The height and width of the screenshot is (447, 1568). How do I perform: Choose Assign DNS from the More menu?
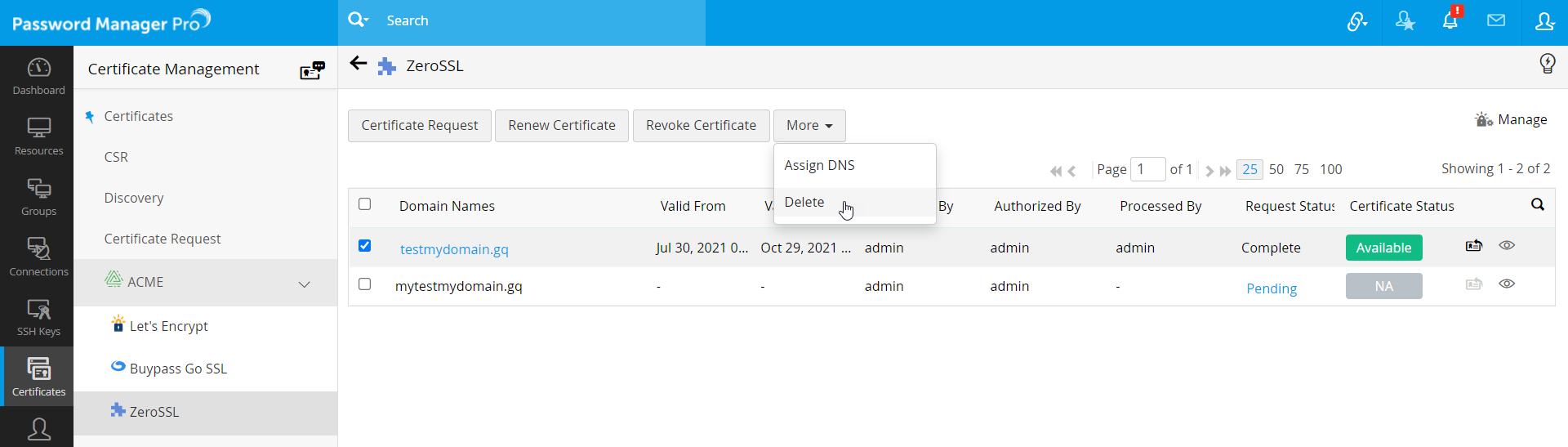(x=819, y=166)
